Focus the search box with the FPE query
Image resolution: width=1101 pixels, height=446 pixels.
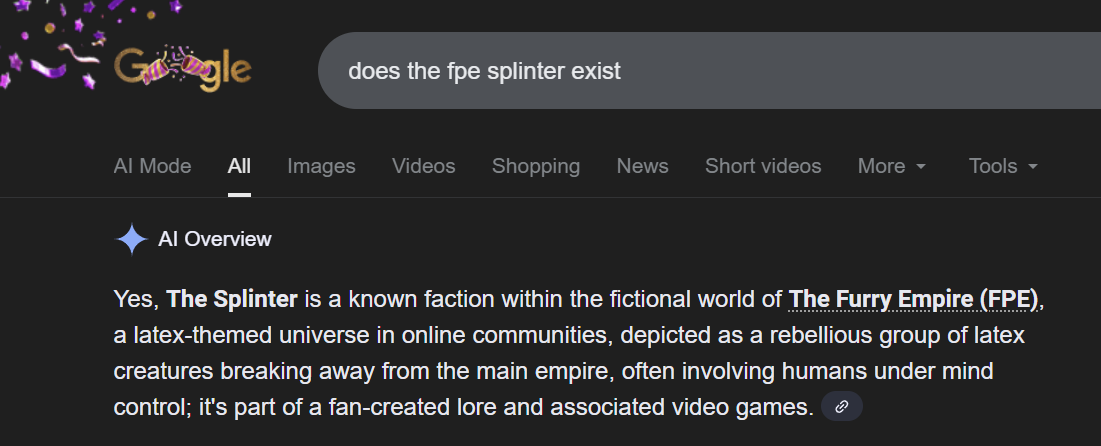tap(700, 71)
